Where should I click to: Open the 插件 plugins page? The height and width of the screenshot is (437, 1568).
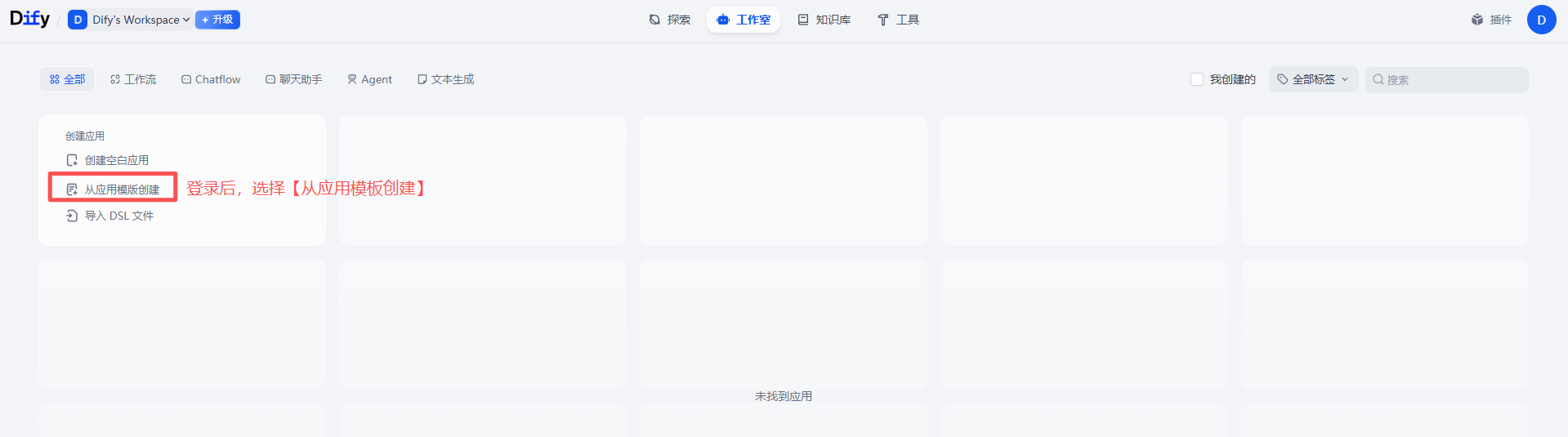1491,20
